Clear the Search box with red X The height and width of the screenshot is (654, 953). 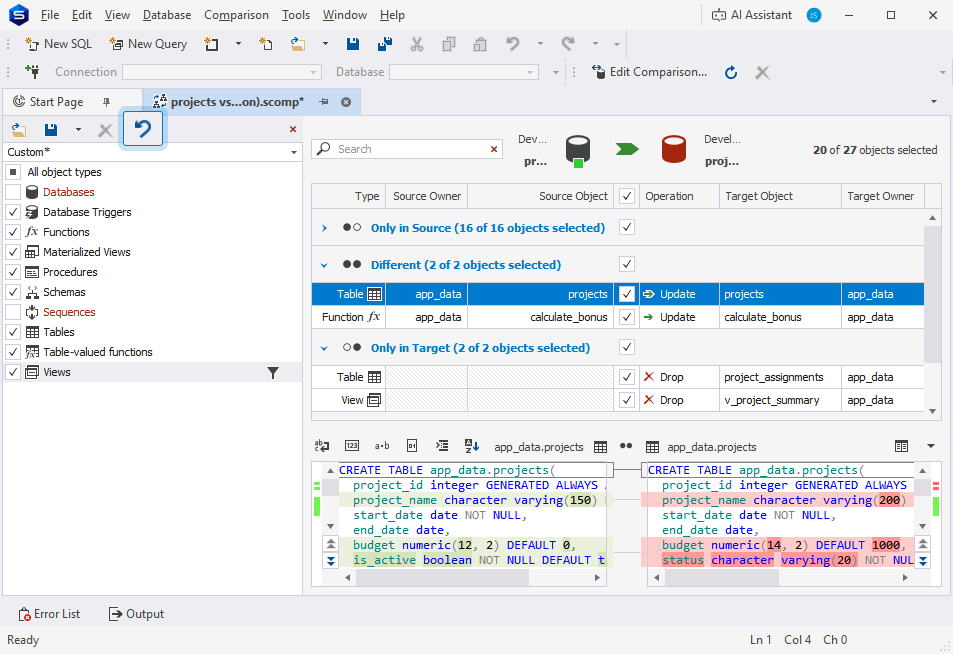coord(494,149)
